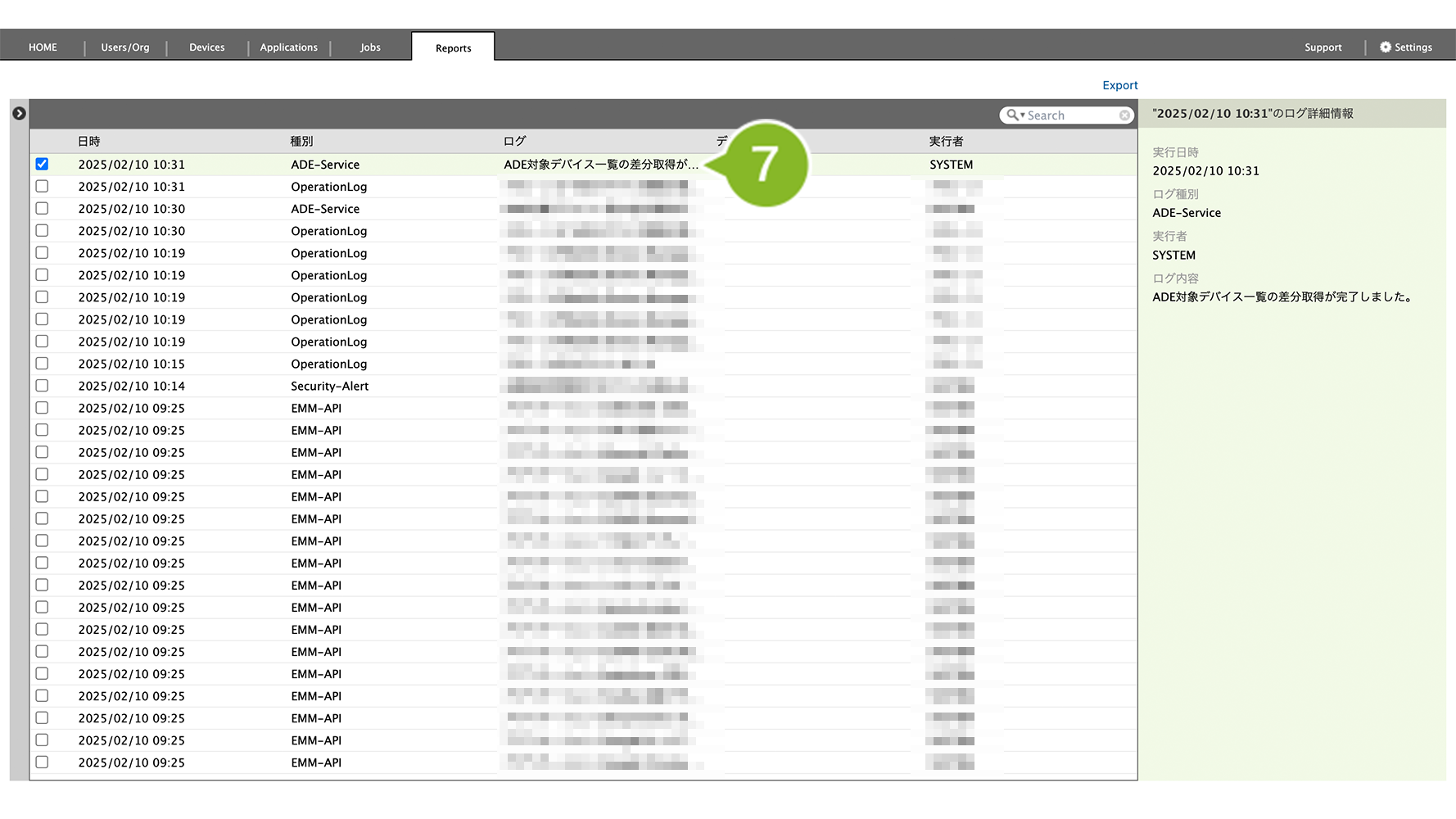Sort by the 日時 column header

(89, 142)
